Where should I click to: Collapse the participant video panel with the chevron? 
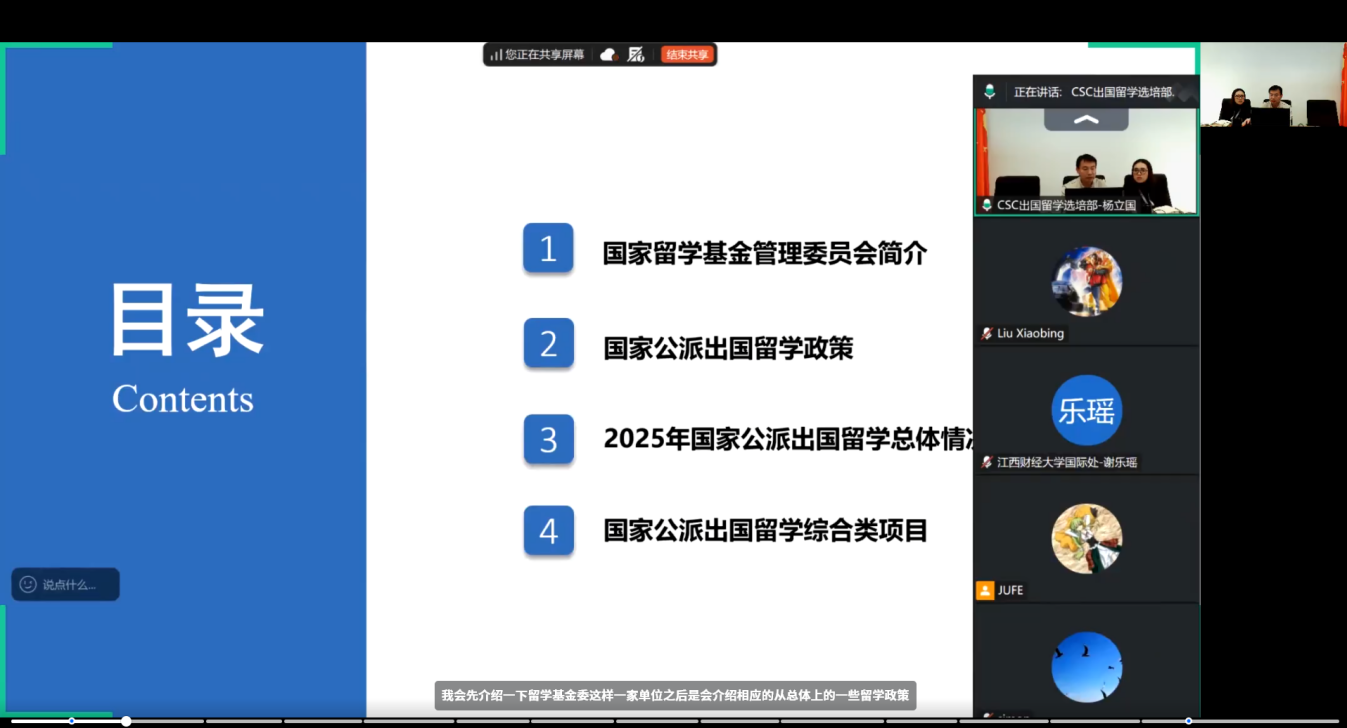pos(1086,119)
